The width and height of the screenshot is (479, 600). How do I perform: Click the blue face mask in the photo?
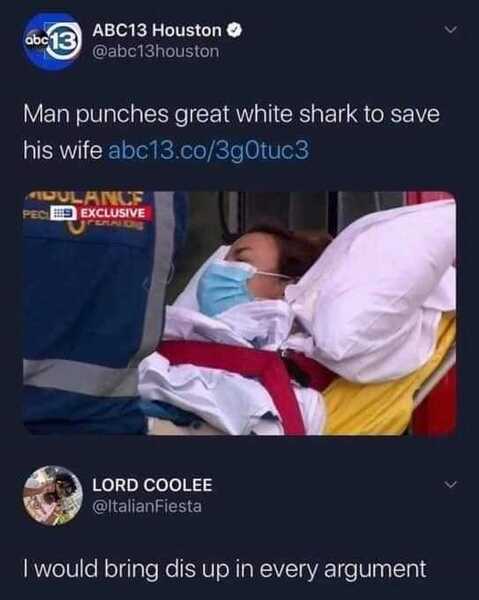(x=226, y=287)
